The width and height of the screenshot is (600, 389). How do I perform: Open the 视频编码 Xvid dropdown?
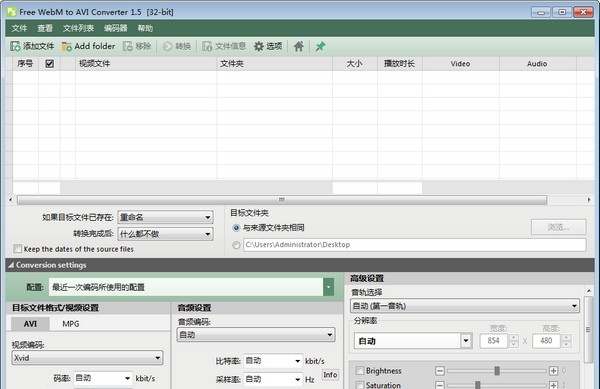pos(87,358)
